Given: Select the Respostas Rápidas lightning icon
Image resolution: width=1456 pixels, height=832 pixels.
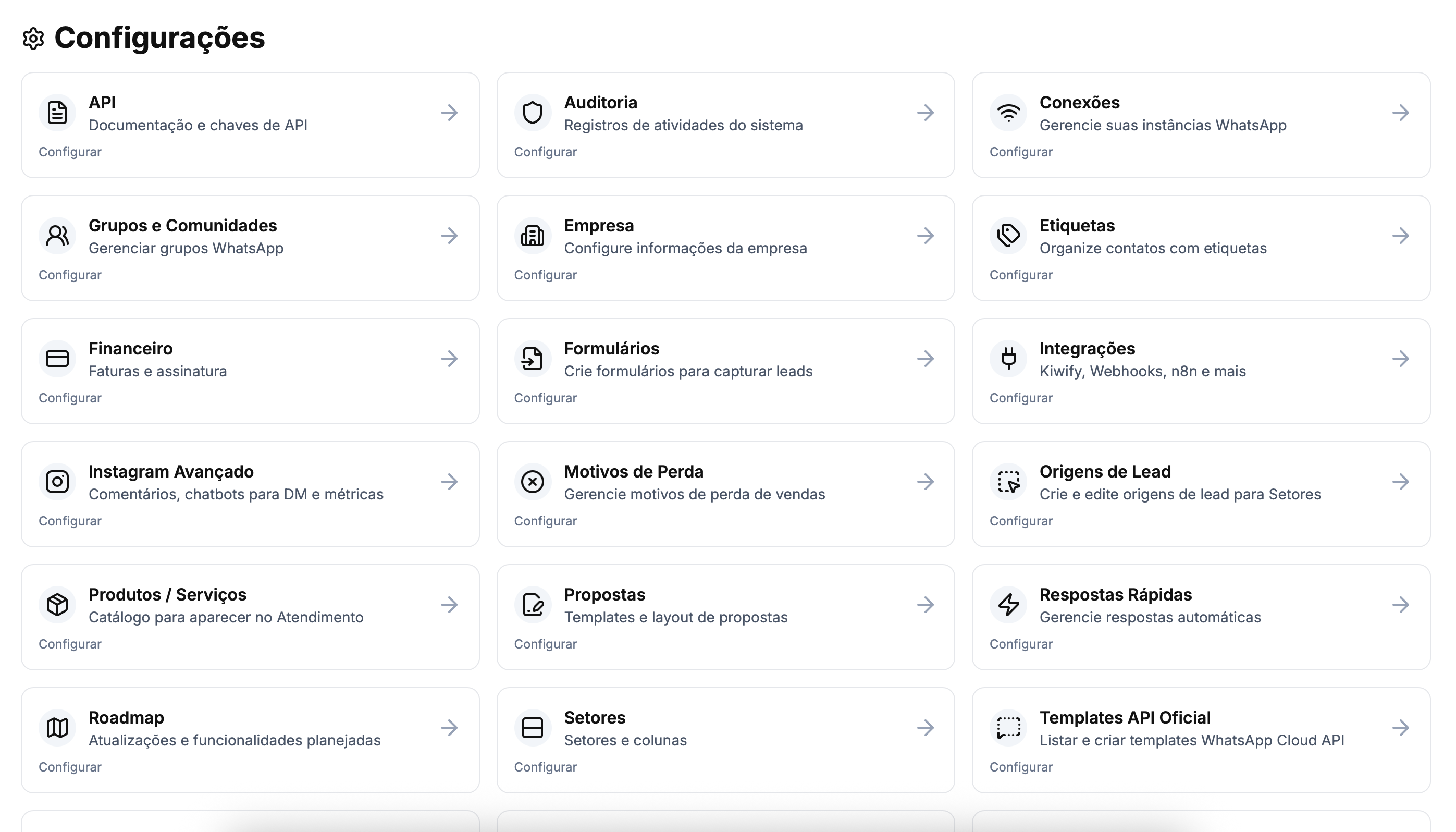Looking at the screenshot, I should pyautogui.click(x=1008, y=604).
